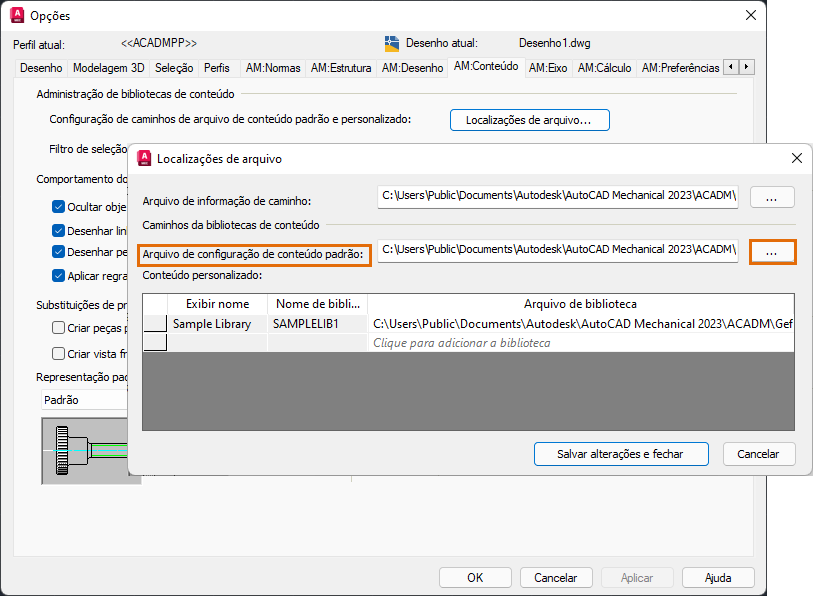Click the Arquivo de informação de caminho path field
Image resolution: width=813 pixels, height=596 pixels.
(x=557, y=197)
